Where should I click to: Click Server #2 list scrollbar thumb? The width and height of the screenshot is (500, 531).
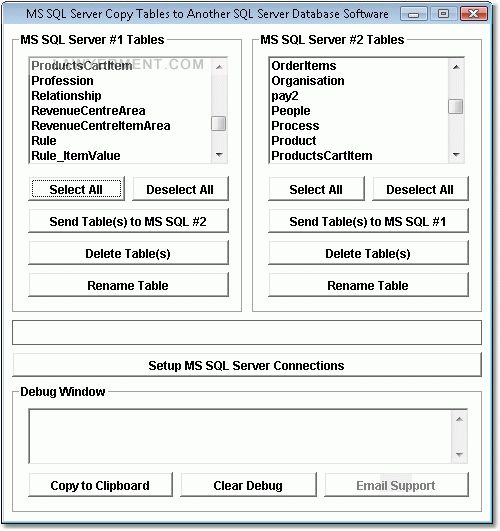456,106
